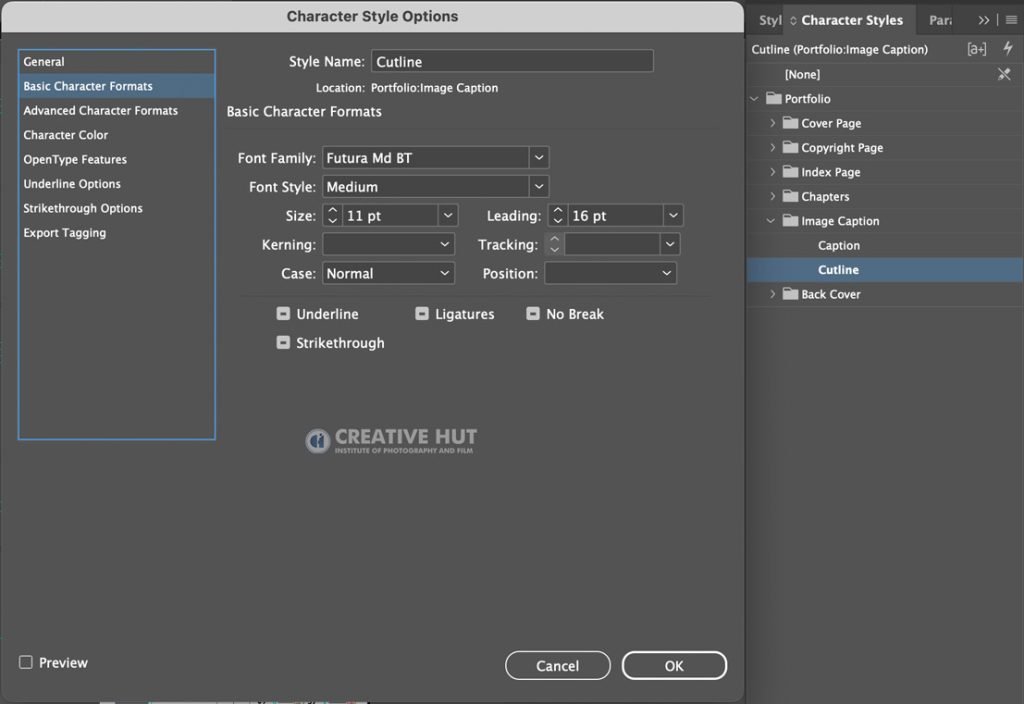Enable the Preview checkbox
1024x704 pixels.
(25, 662)
